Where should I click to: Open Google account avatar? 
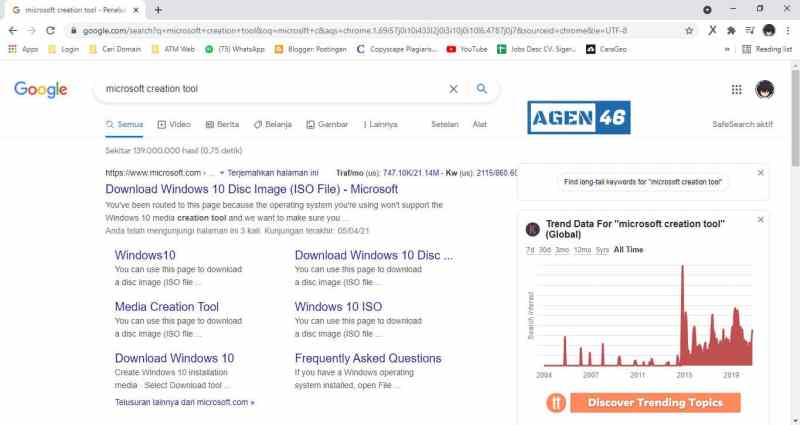click(764, 89)
